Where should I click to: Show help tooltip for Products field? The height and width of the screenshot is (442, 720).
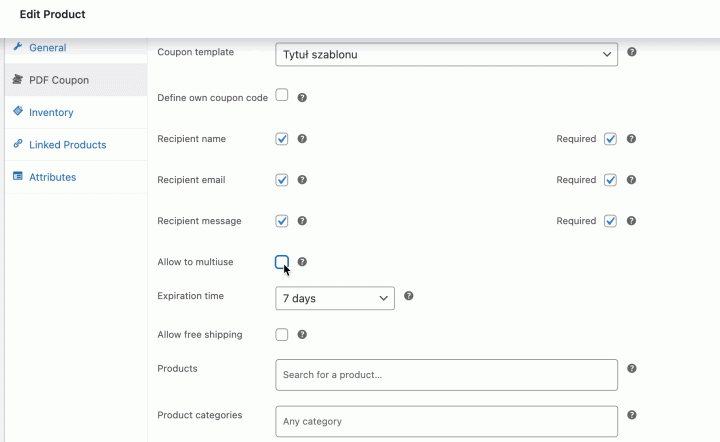pyautogui.click(x=632, y=369)
